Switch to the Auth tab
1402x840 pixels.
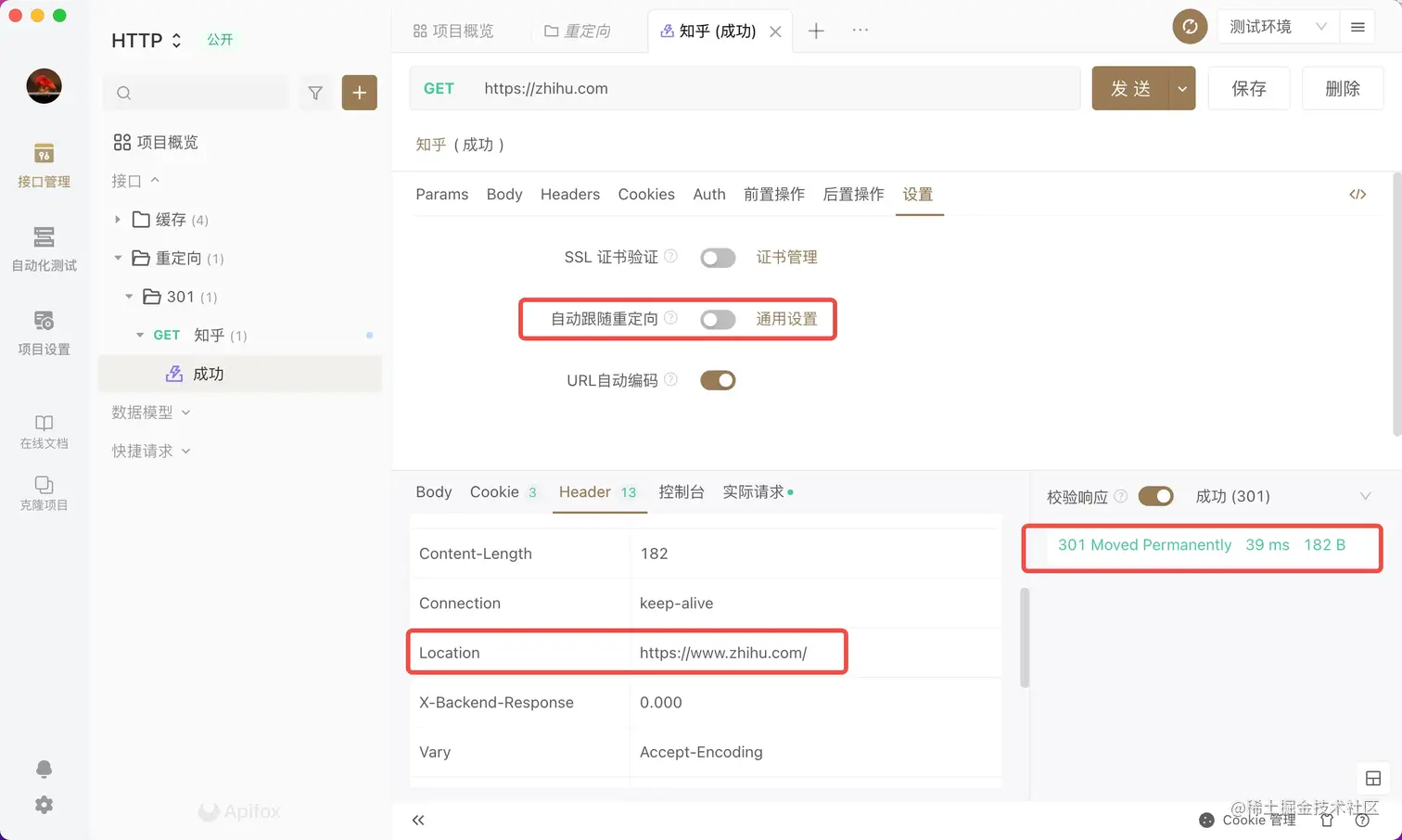pos(709,194)
